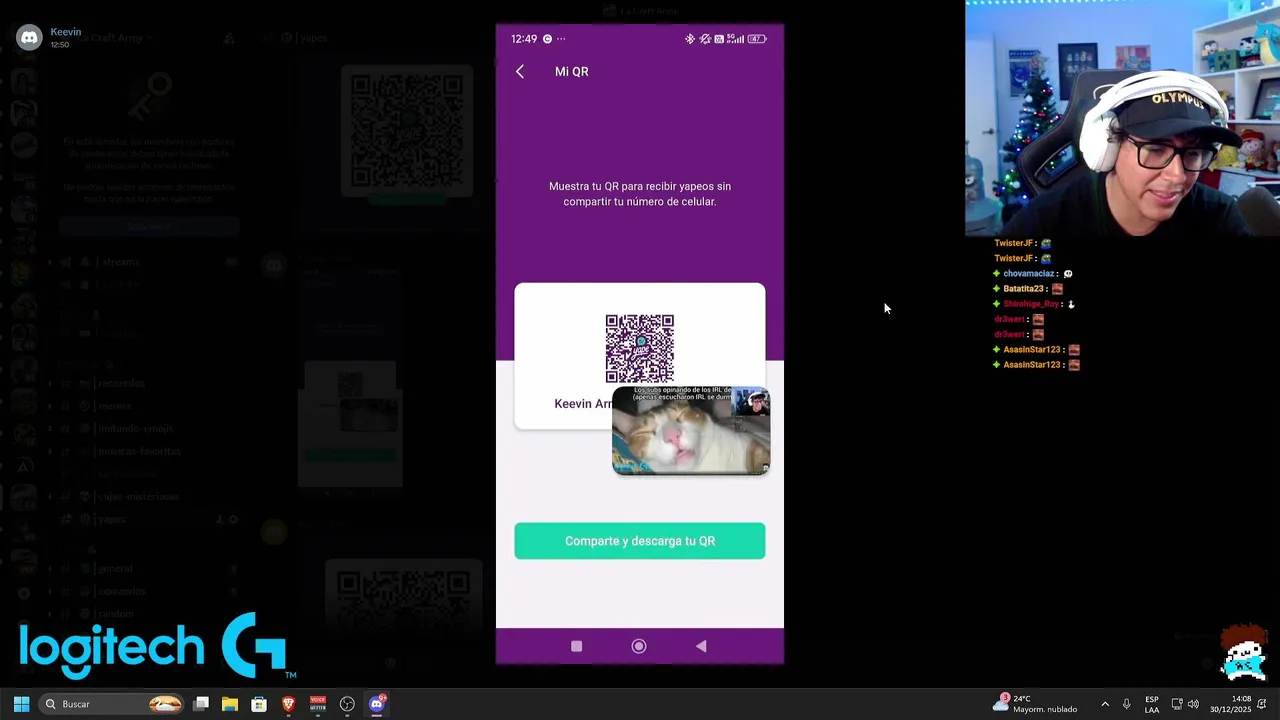Click the Keevin Discord overlay name
1280x720 pixels.
(66, 32)
